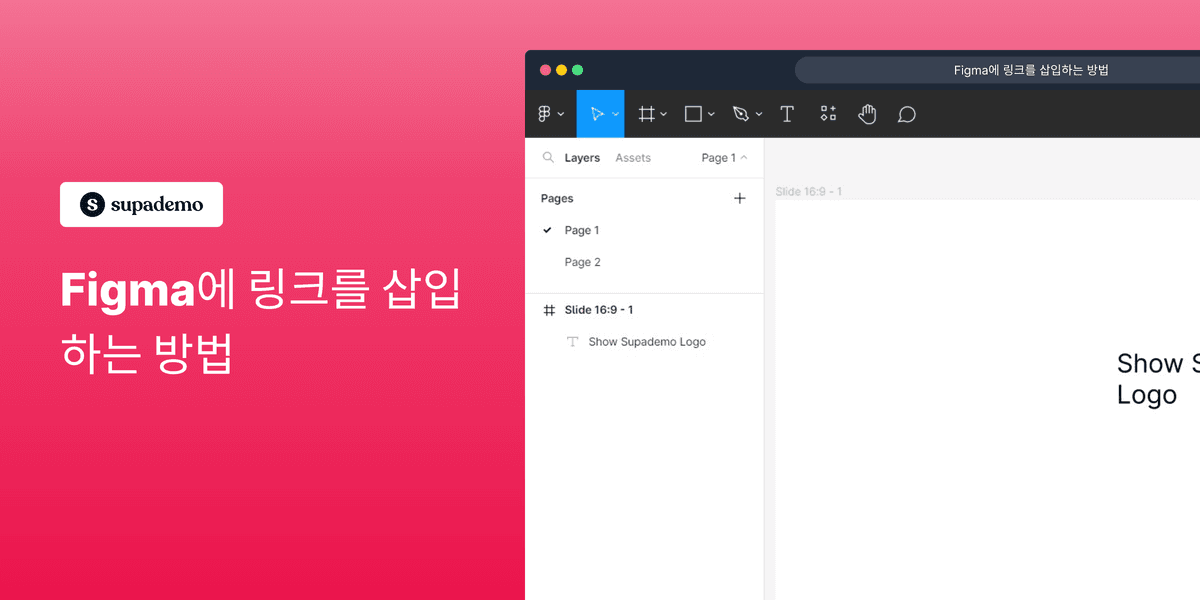Activate the Comment tool
The height and width of the screenshot is (600, 1200).
coord(906,113)
